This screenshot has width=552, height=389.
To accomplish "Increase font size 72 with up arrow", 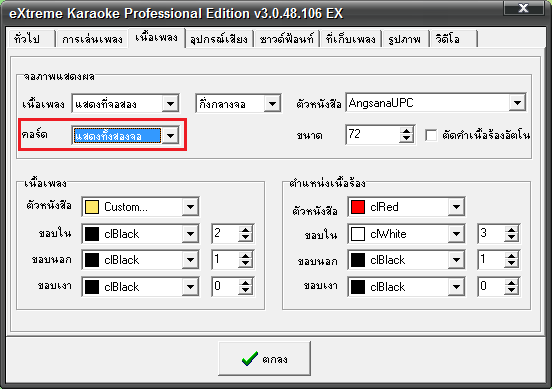I will (407, 131).
